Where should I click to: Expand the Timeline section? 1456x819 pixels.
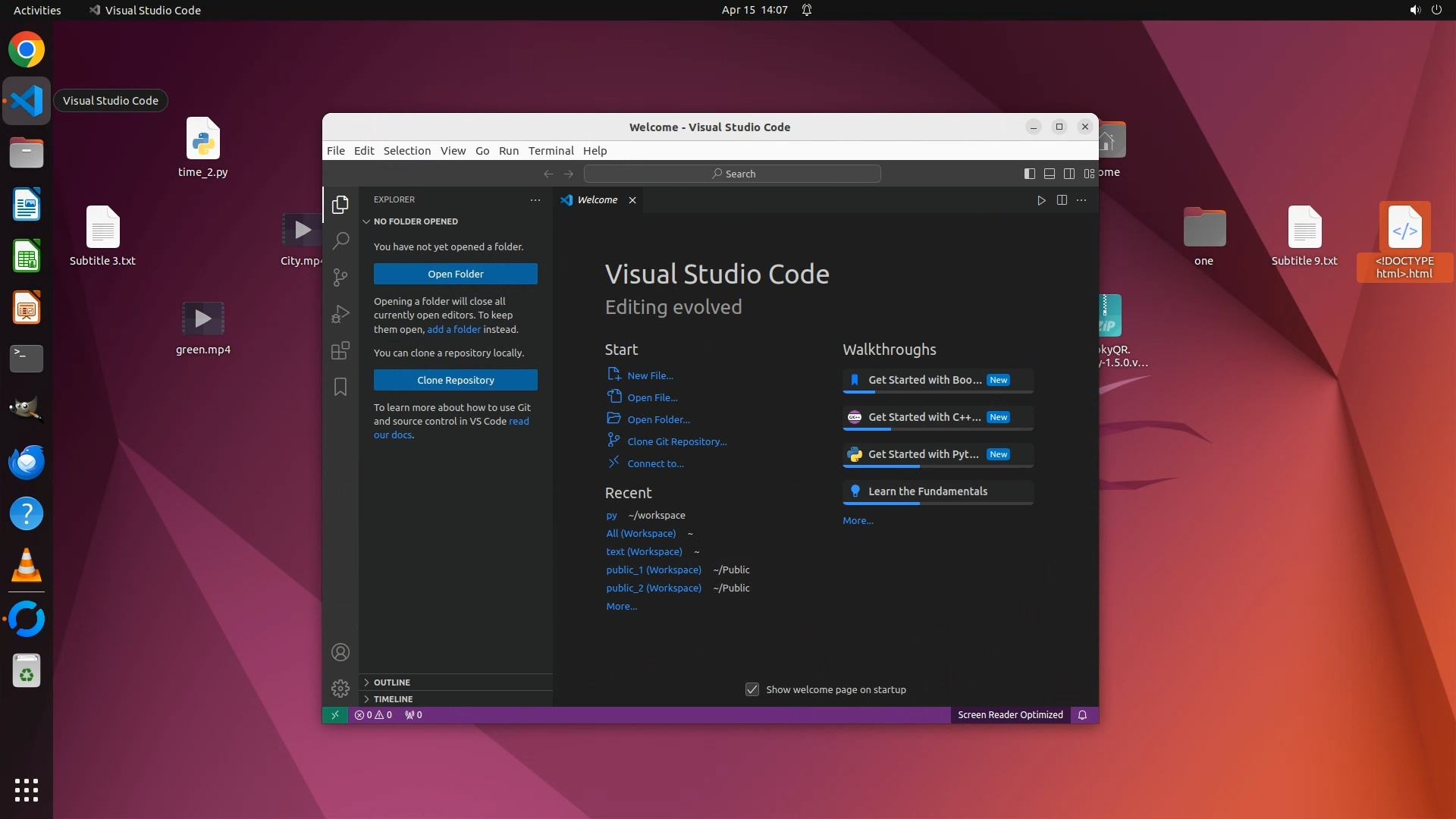(x=393, y=699)
